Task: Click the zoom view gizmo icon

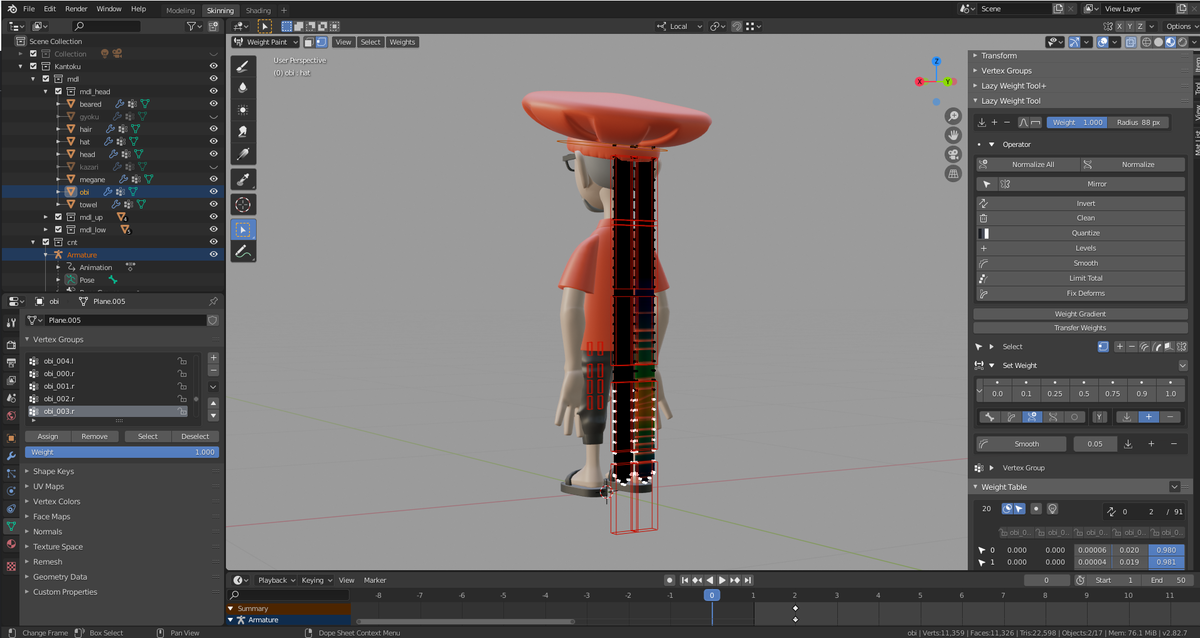Action: 953,116
